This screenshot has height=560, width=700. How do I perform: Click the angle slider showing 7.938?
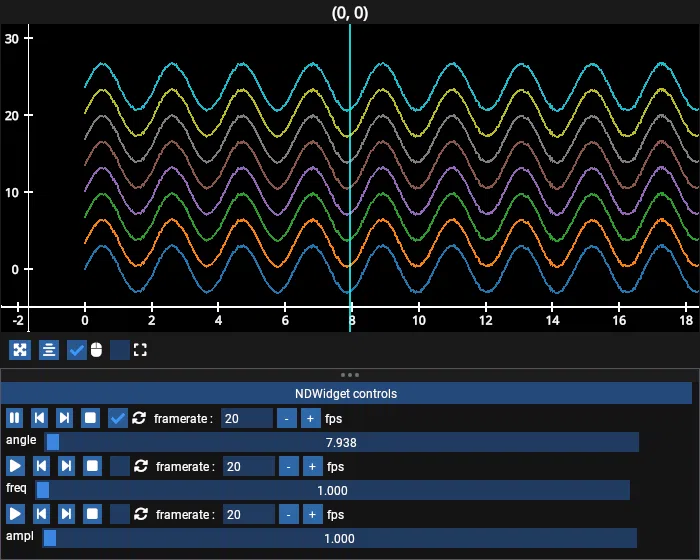click(x=342, y=443)
